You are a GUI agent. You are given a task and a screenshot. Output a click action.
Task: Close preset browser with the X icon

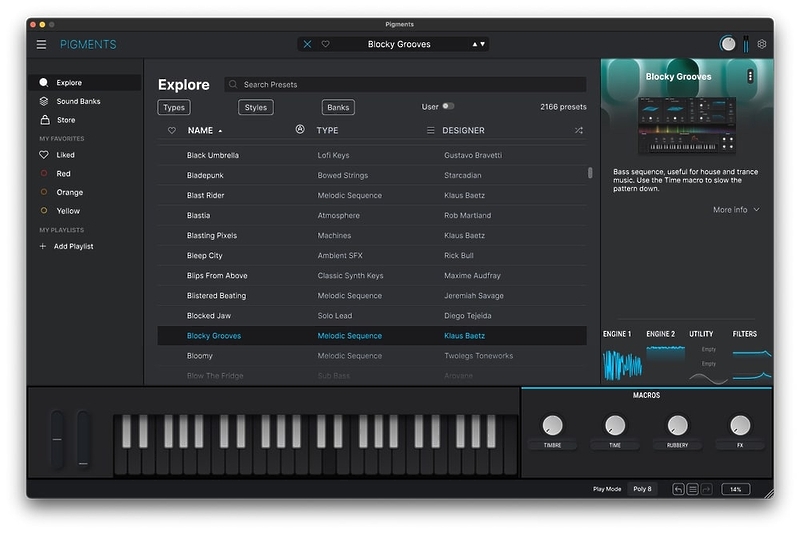click(307, 44)
